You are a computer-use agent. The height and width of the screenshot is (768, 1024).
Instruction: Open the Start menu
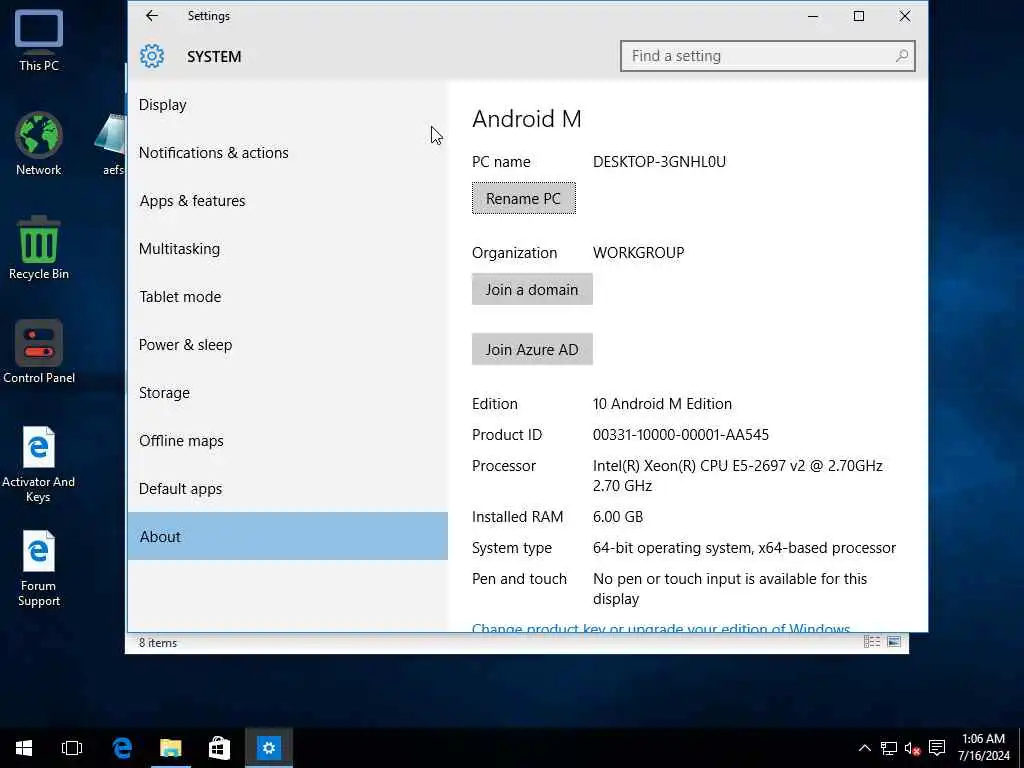24,748
